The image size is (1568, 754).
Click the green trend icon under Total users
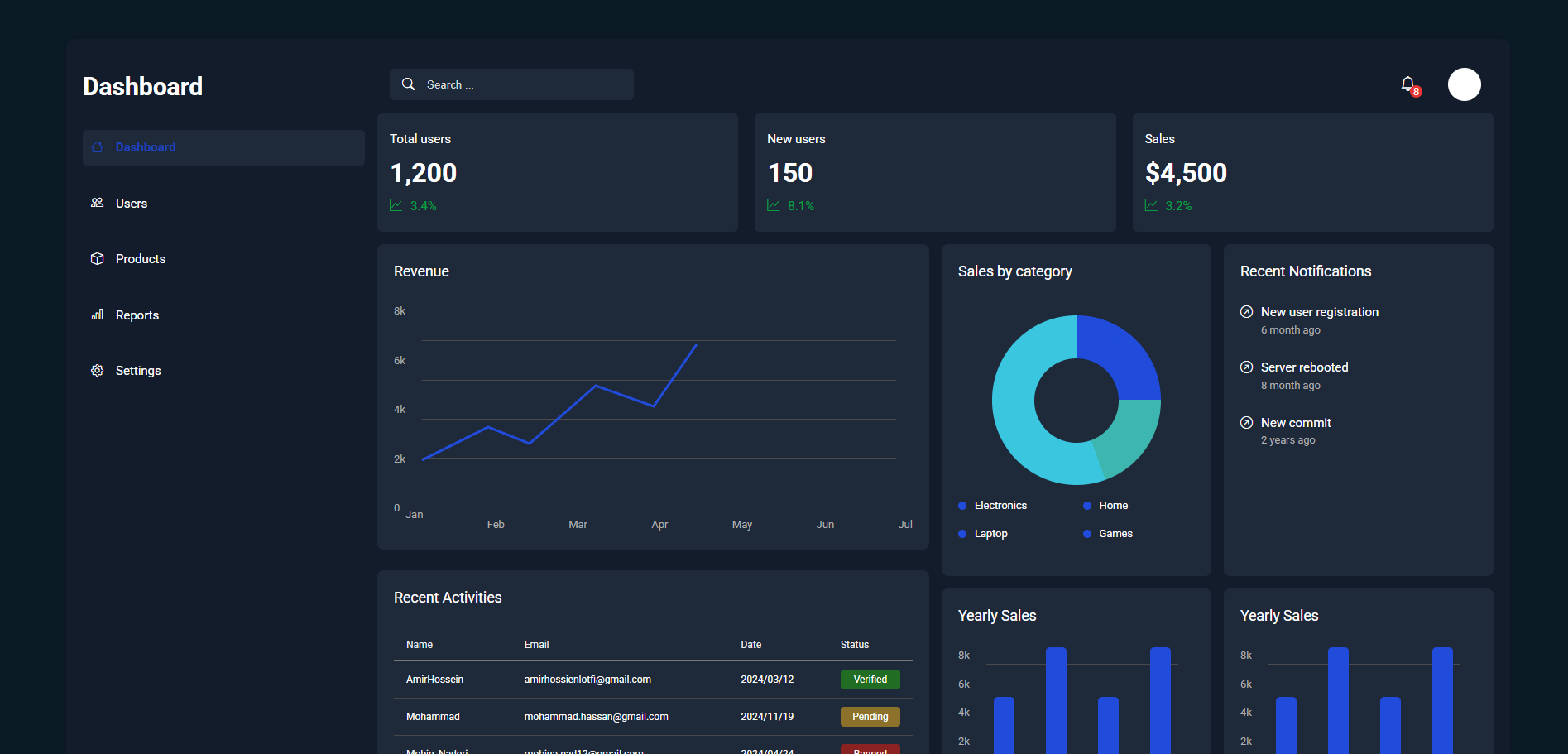[x=396, y=204]
